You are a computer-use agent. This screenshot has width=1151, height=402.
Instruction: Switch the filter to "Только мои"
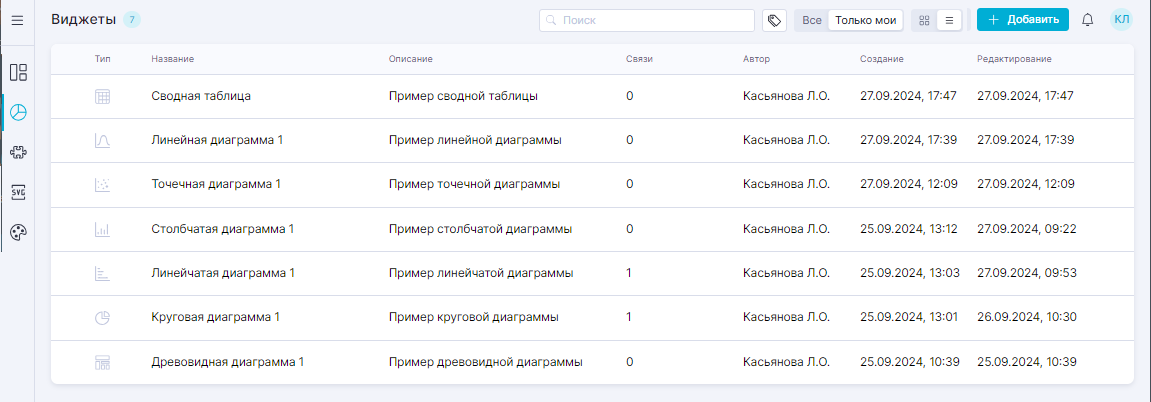tap(866, 20)
